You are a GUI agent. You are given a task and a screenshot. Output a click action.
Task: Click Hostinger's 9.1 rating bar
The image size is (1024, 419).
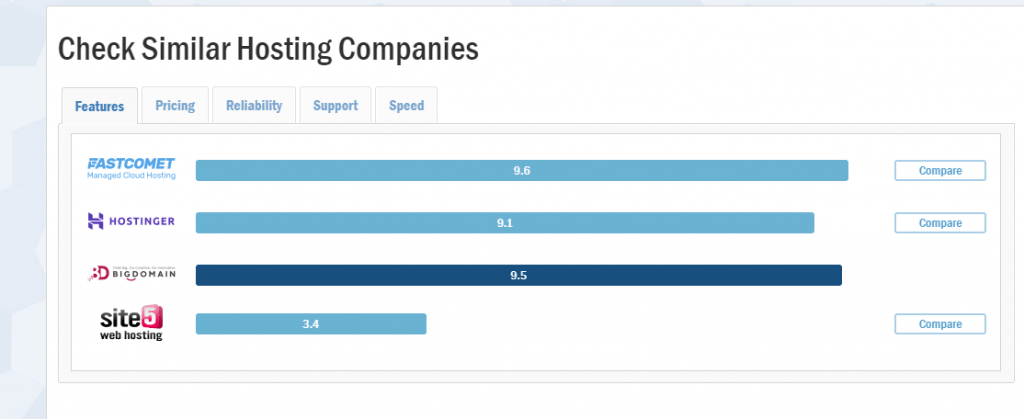point(504,223)
